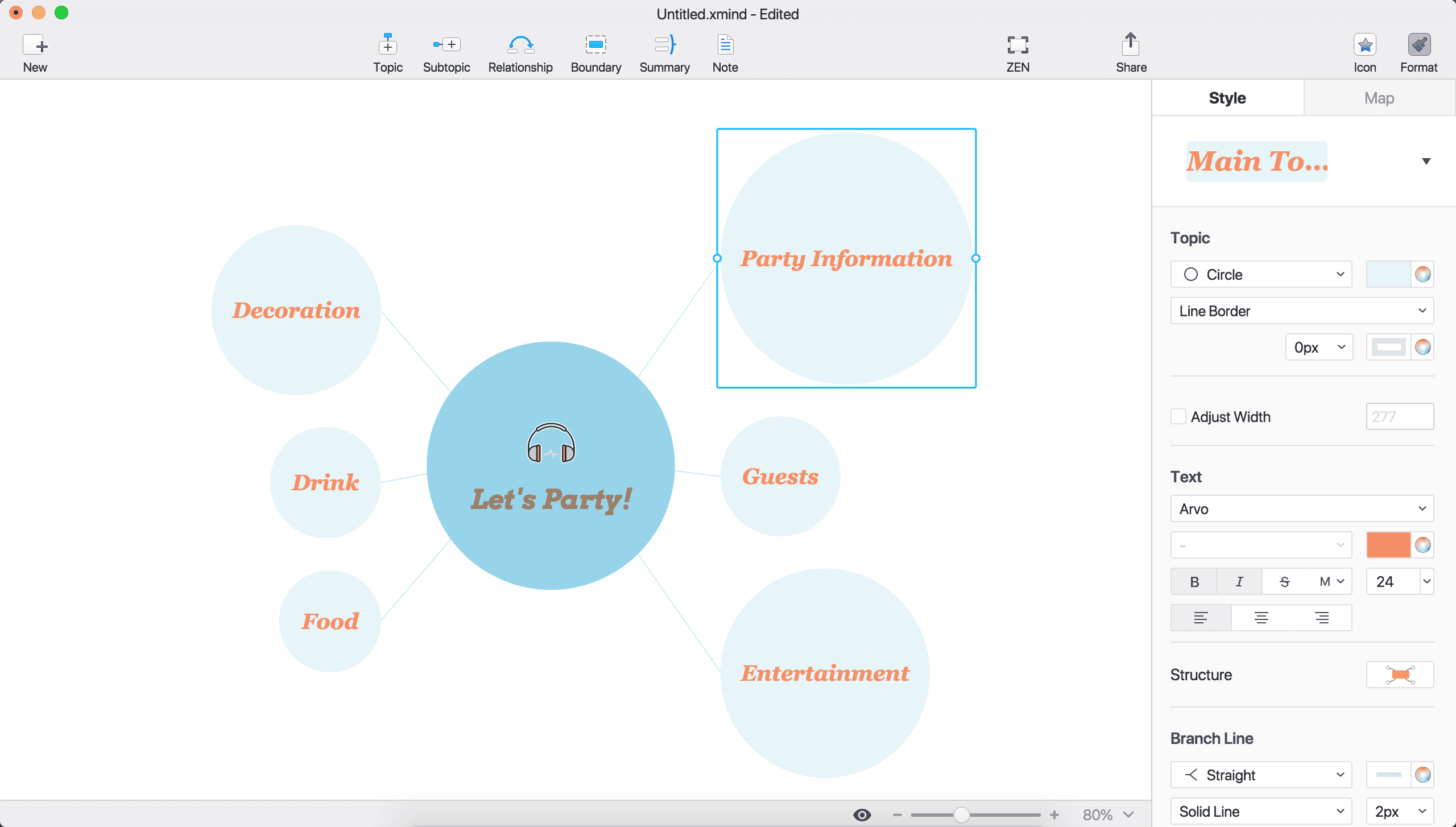Open the 80% zoom level dropdown
The image size is (1456, 827).
pyautogui.click(x=1108, y=815)
